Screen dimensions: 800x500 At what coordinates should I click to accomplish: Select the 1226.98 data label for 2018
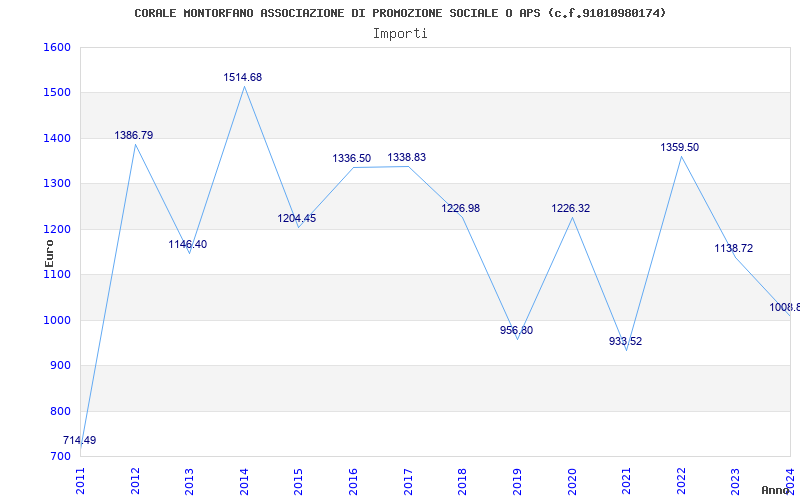click(460, 208)
